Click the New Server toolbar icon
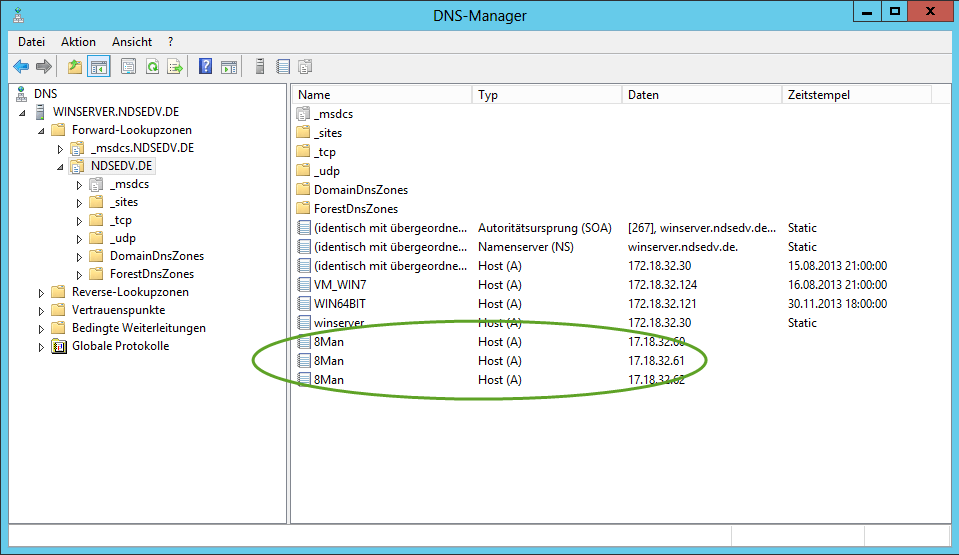Screen dimensions: 959x555 pos(260,67)
